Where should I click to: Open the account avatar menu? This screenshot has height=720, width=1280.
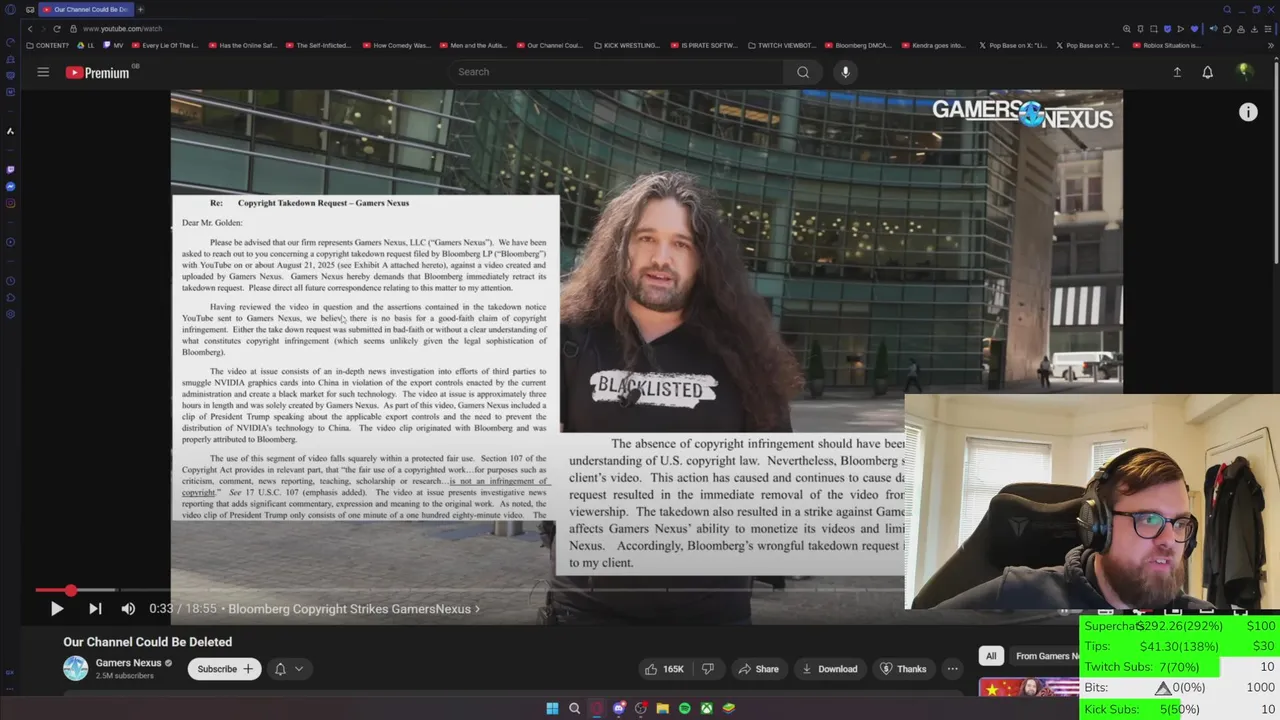pyautogui.click(x=1244, y=71)
